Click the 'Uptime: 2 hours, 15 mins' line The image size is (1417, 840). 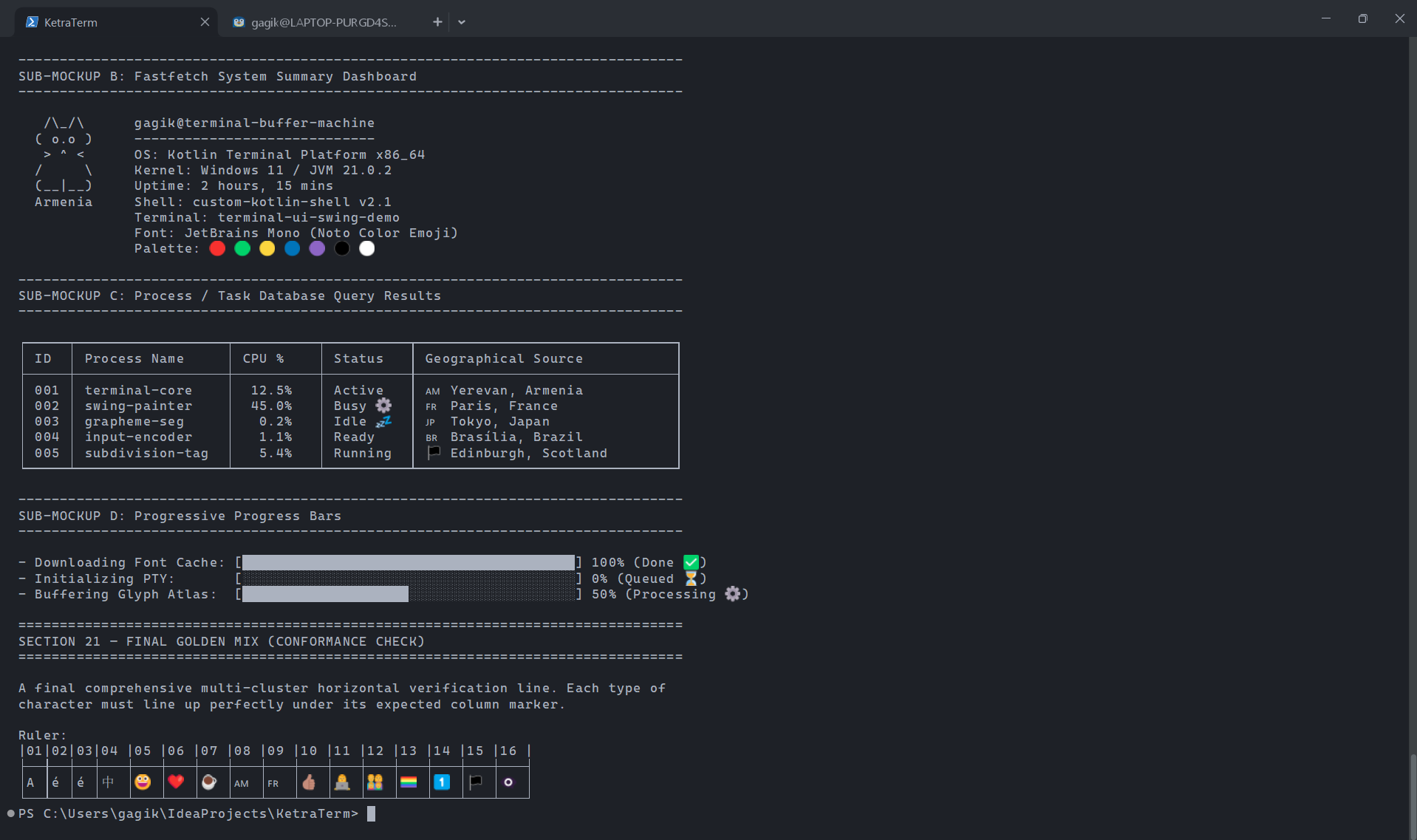click(233, 186)
